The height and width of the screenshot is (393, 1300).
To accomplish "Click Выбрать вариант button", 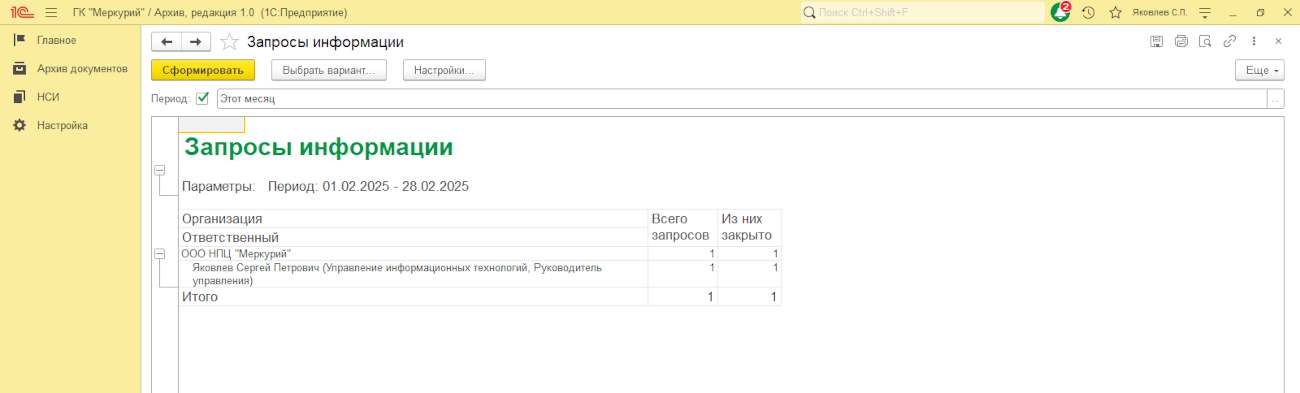I will [x=328, y=70].
